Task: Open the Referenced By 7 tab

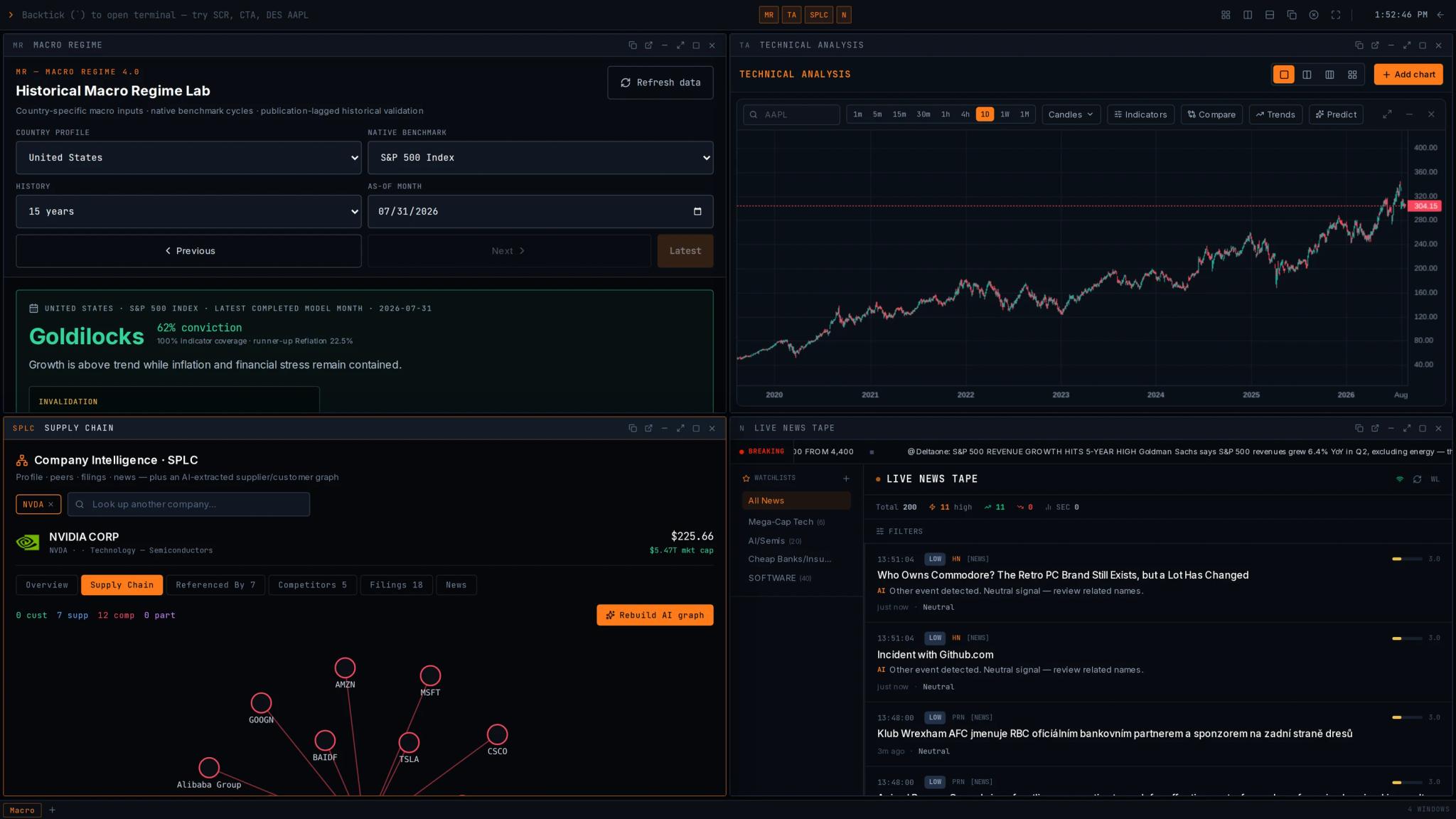Action: click(215, 585)
